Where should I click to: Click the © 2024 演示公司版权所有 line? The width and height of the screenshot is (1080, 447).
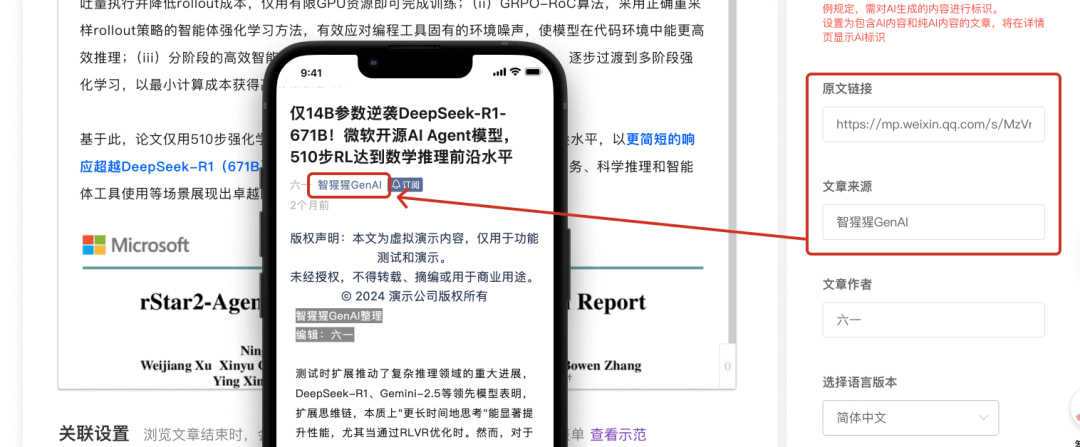[414, 296]
